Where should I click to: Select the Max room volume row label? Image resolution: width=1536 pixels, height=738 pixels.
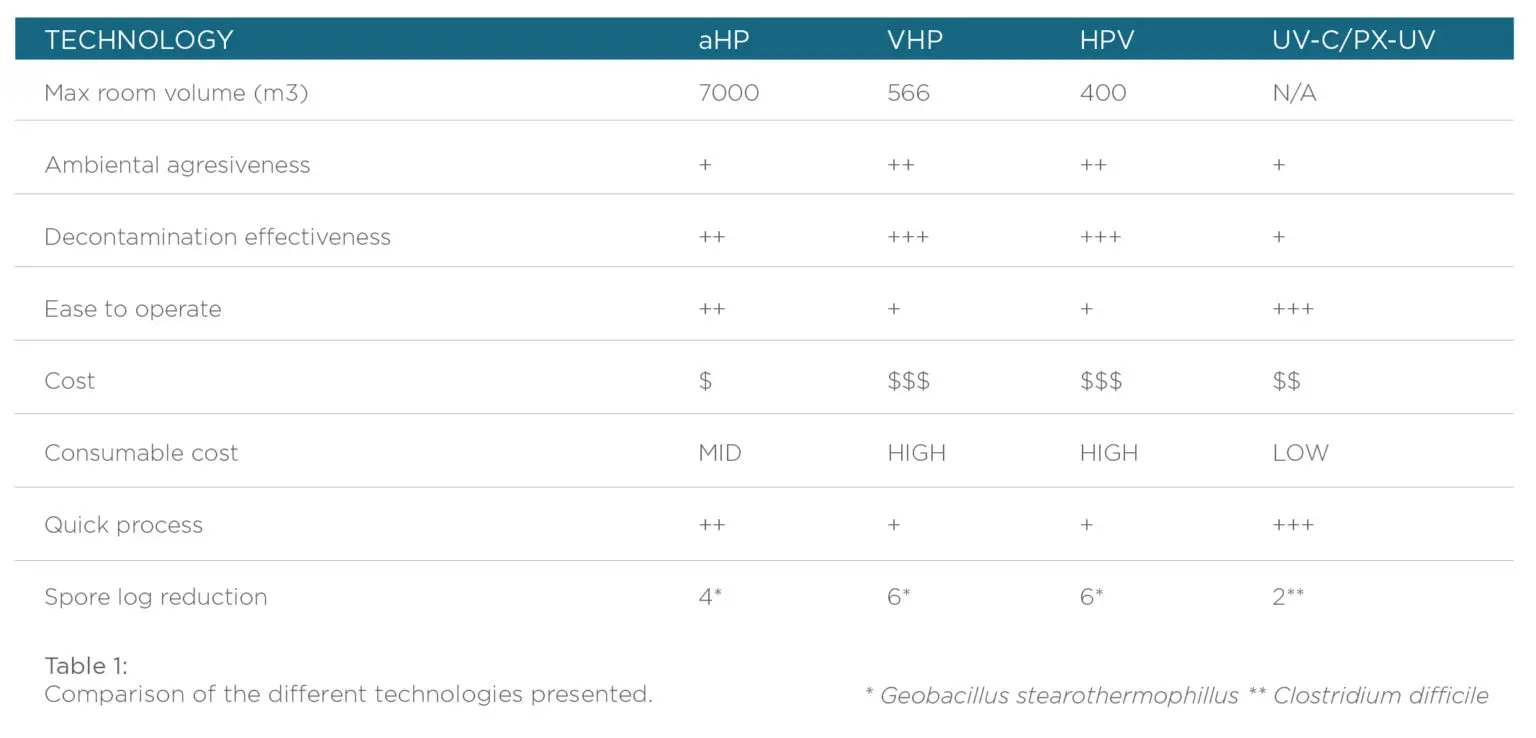(x=176, y=93)
